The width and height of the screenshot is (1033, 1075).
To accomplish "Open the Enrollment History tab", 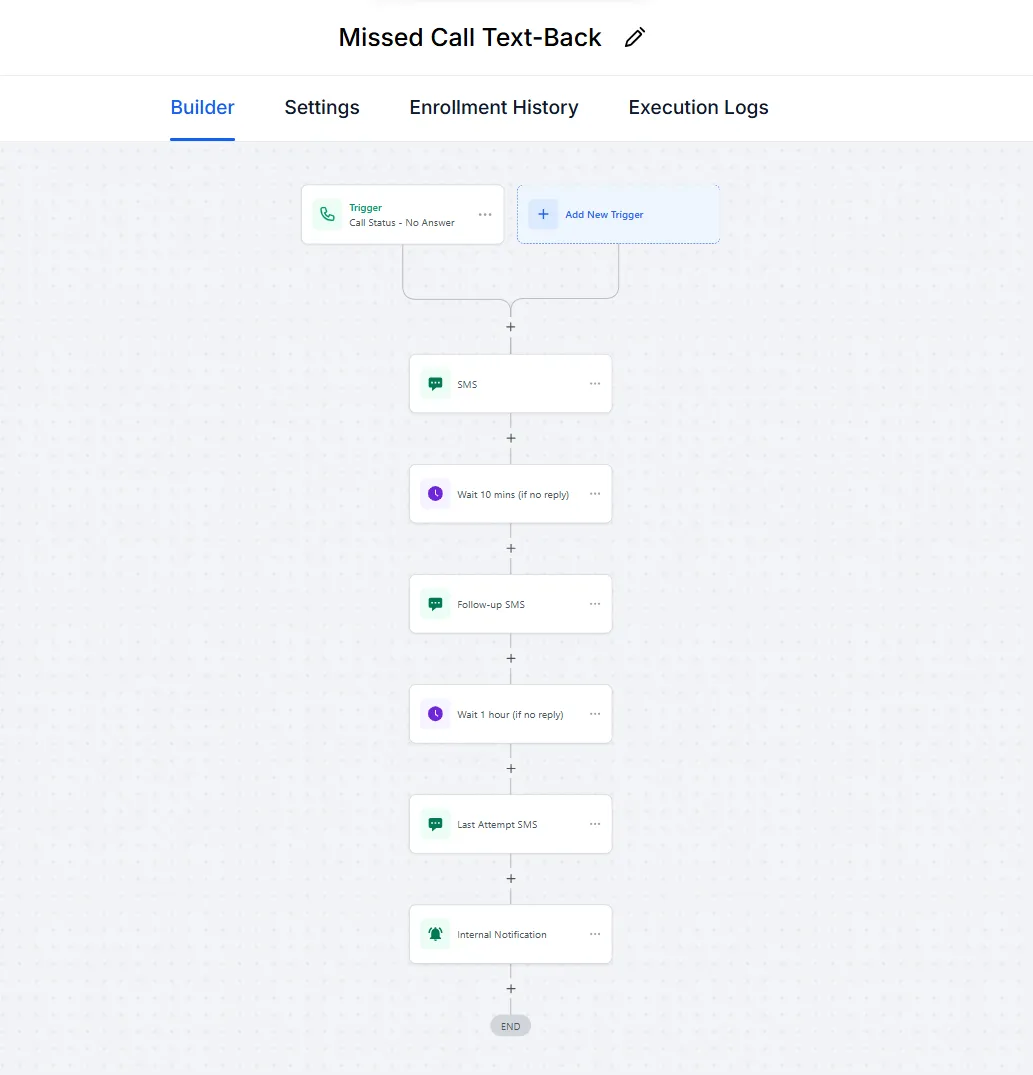I will point(494,108).
